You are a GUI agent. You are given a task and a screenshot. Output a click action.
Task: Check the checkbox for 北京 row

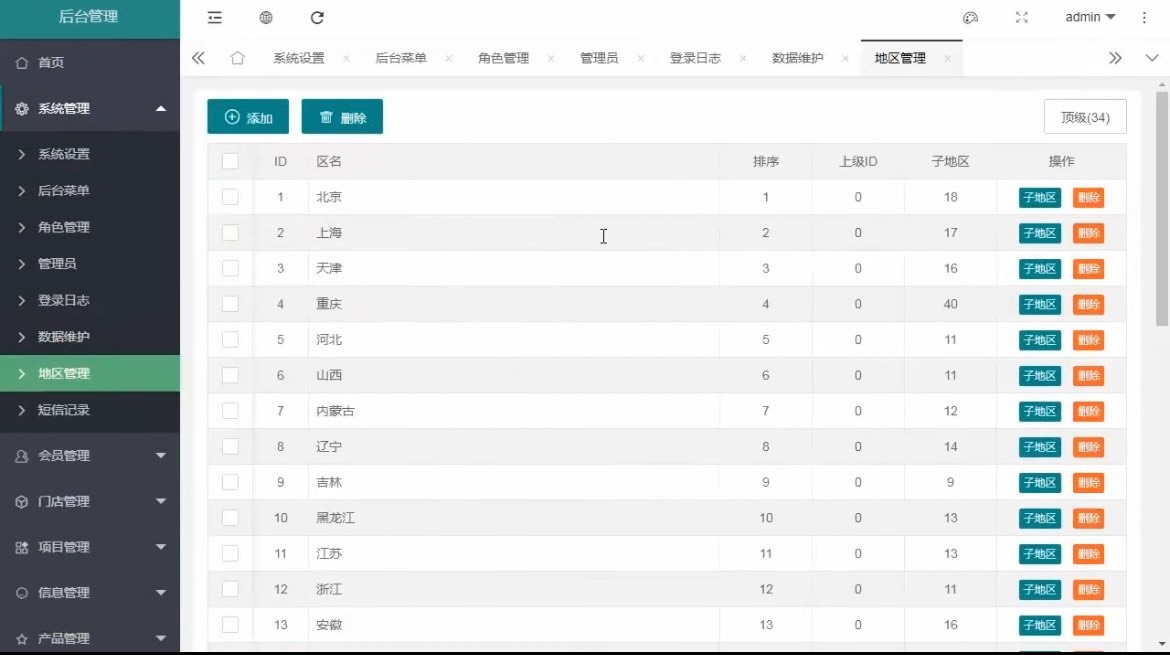coord(230,197)
